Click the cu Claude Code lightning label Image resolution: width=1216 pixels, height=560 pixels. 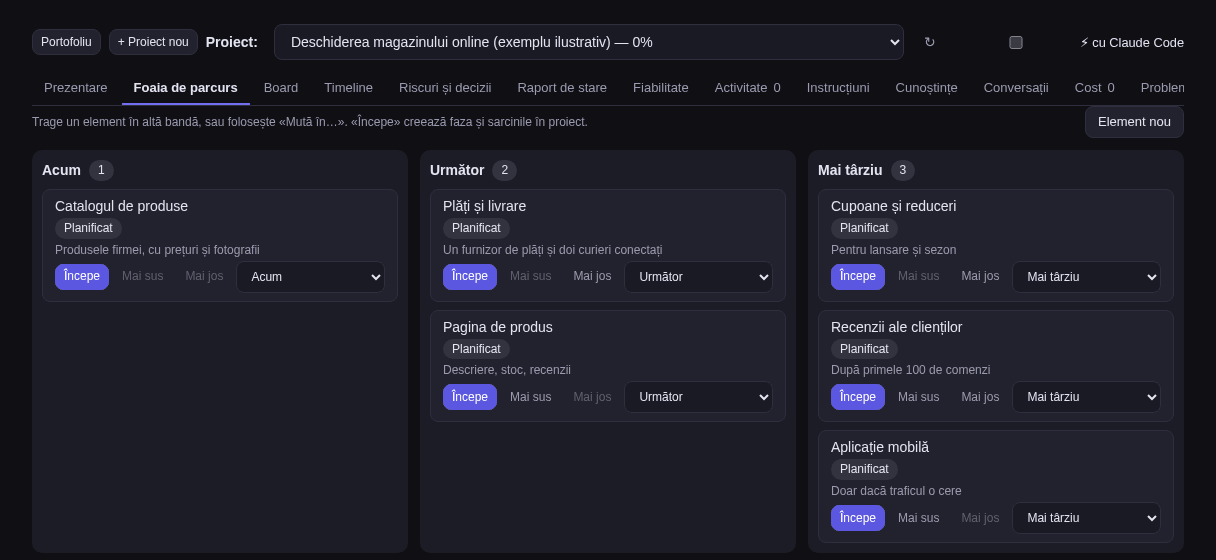point(1132,42)
